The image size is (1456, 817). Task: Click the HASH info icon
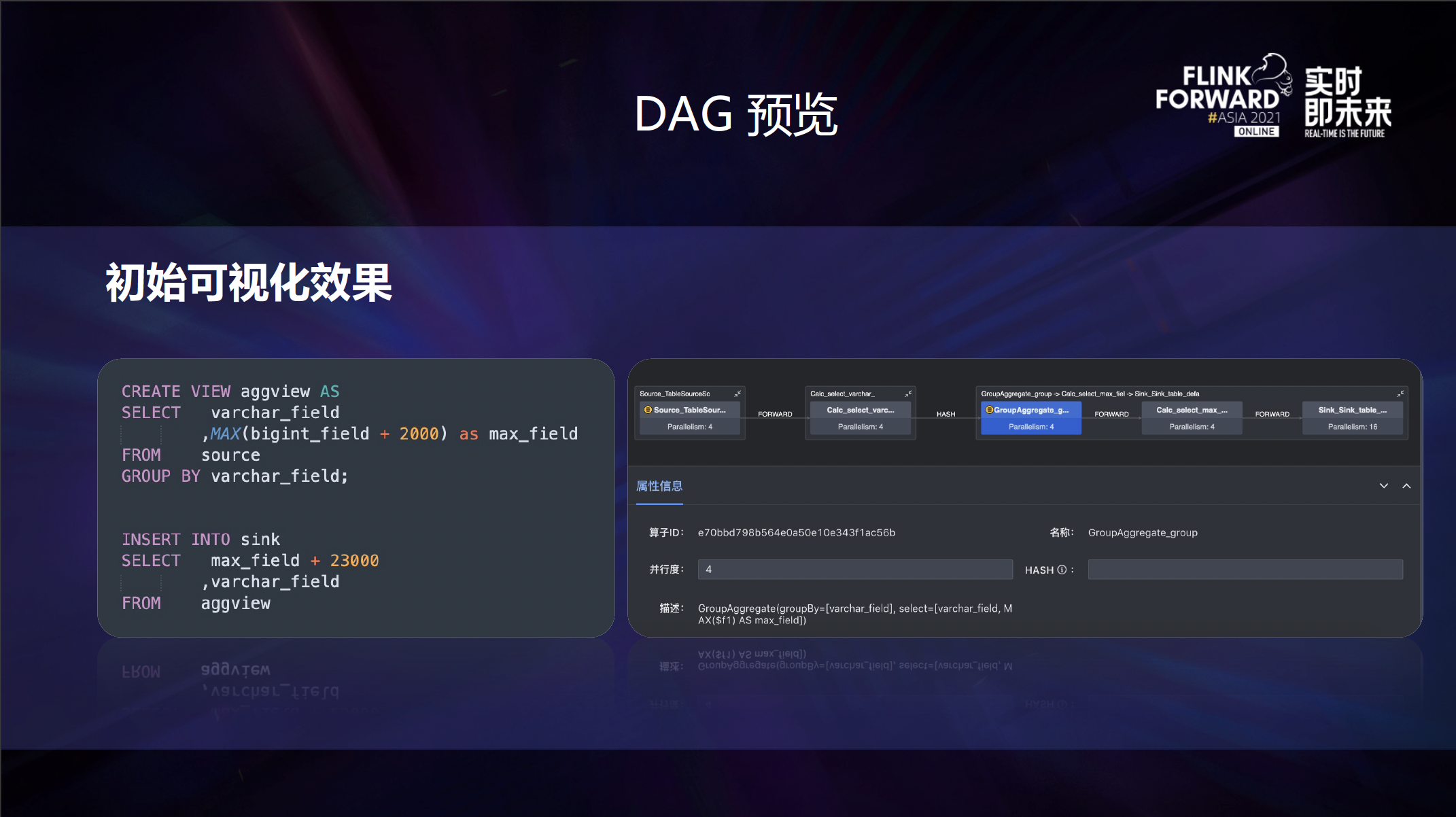point(1062,570)
